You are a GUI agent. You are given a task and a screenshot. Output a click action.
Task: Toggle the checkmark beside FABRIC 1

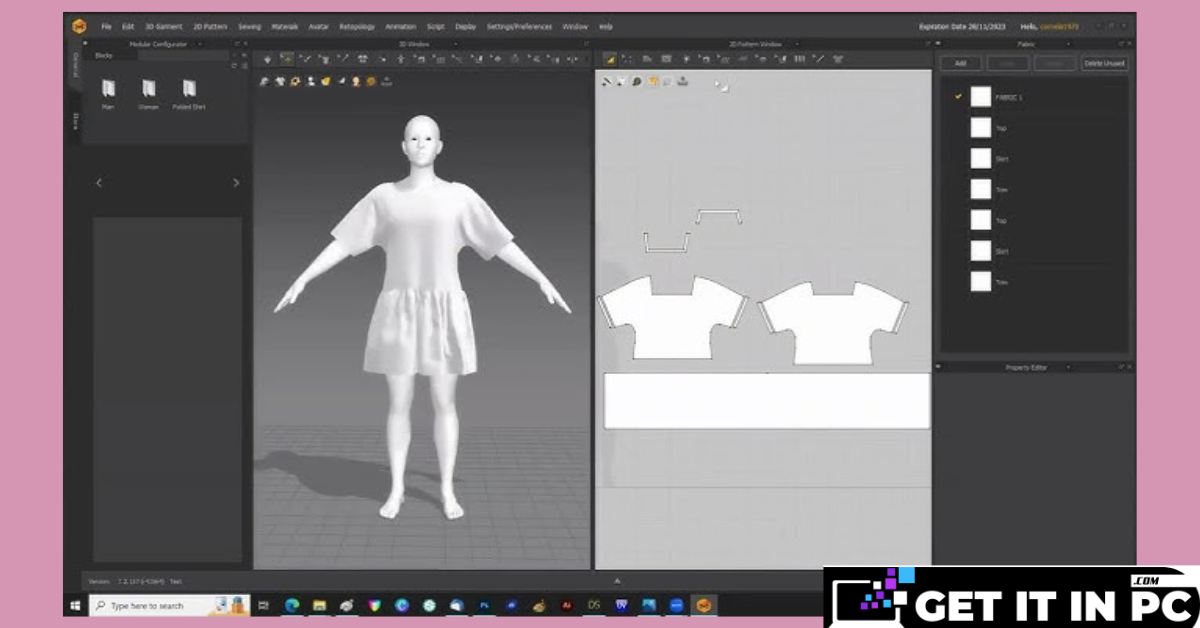coord(958,97)
